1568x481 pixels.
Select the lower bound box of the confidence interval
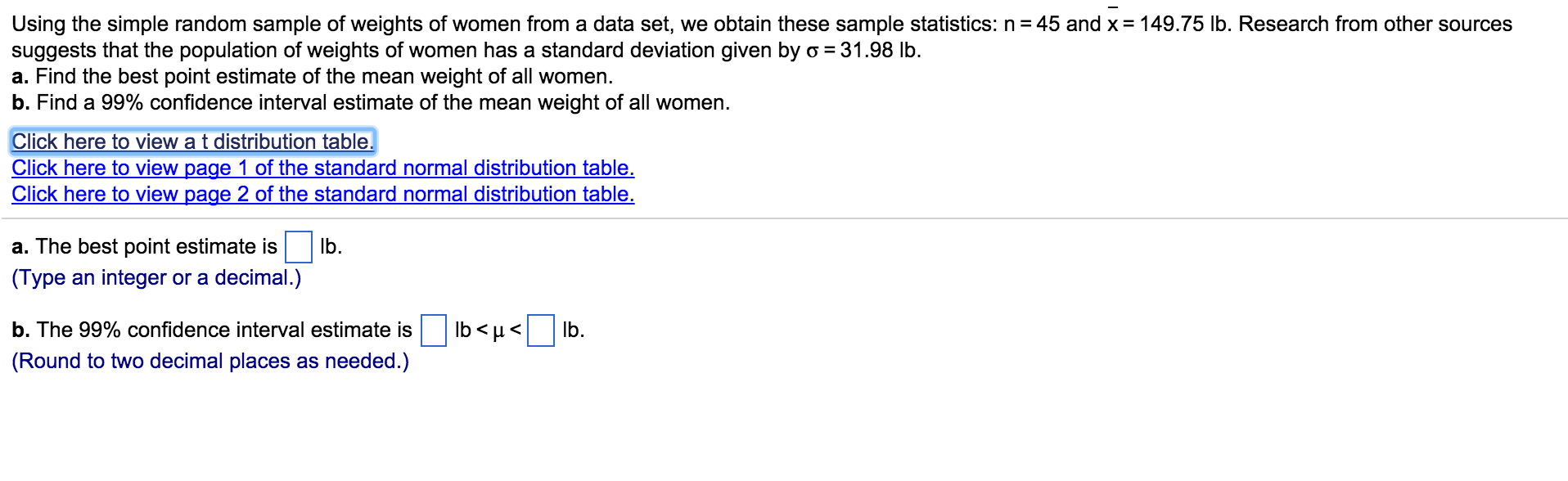pyautogui.click(x=432, y=330)
